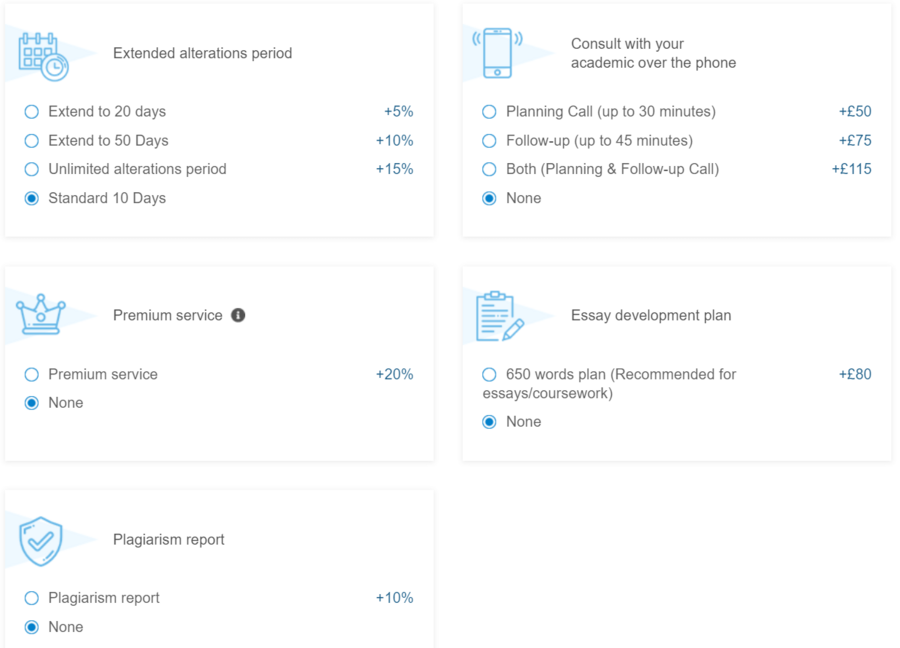Select Extend to 50 Days option

pyautogui.click(x=32, y=141)
